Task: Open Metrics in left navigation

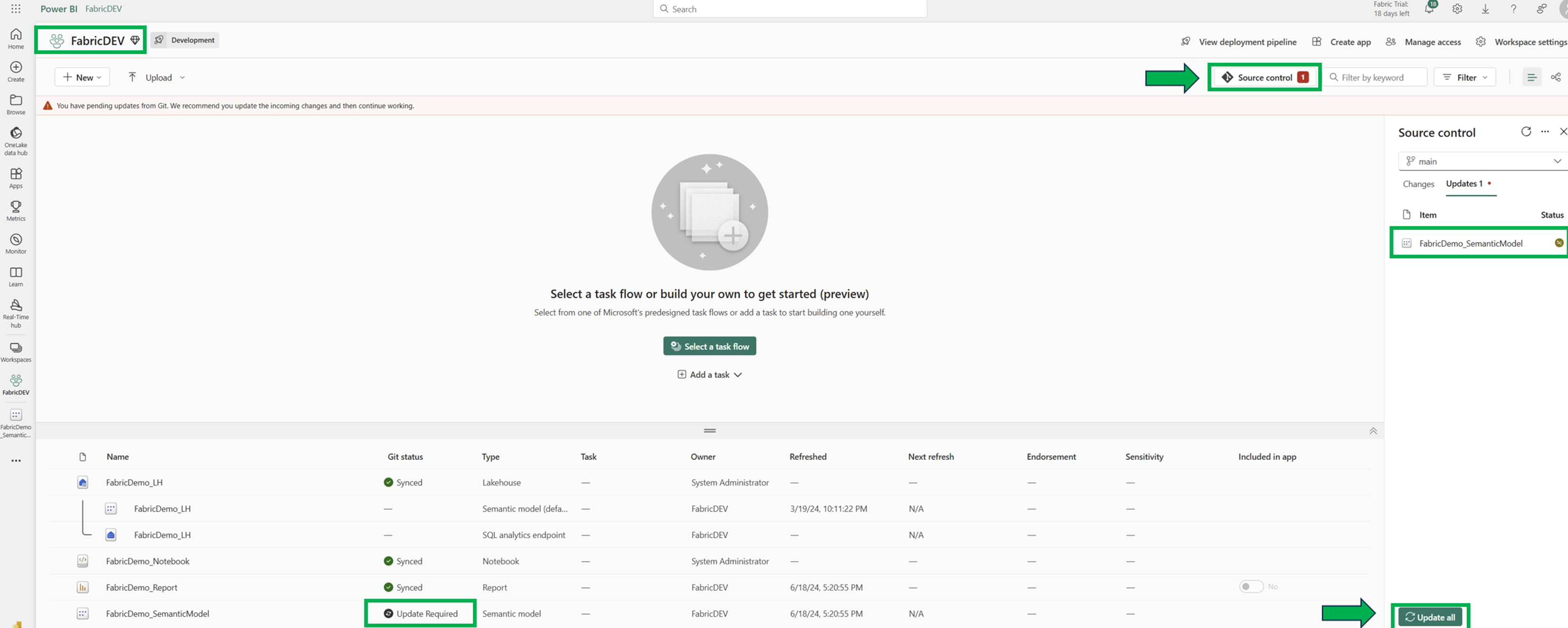Action: [x=16, y=211]
